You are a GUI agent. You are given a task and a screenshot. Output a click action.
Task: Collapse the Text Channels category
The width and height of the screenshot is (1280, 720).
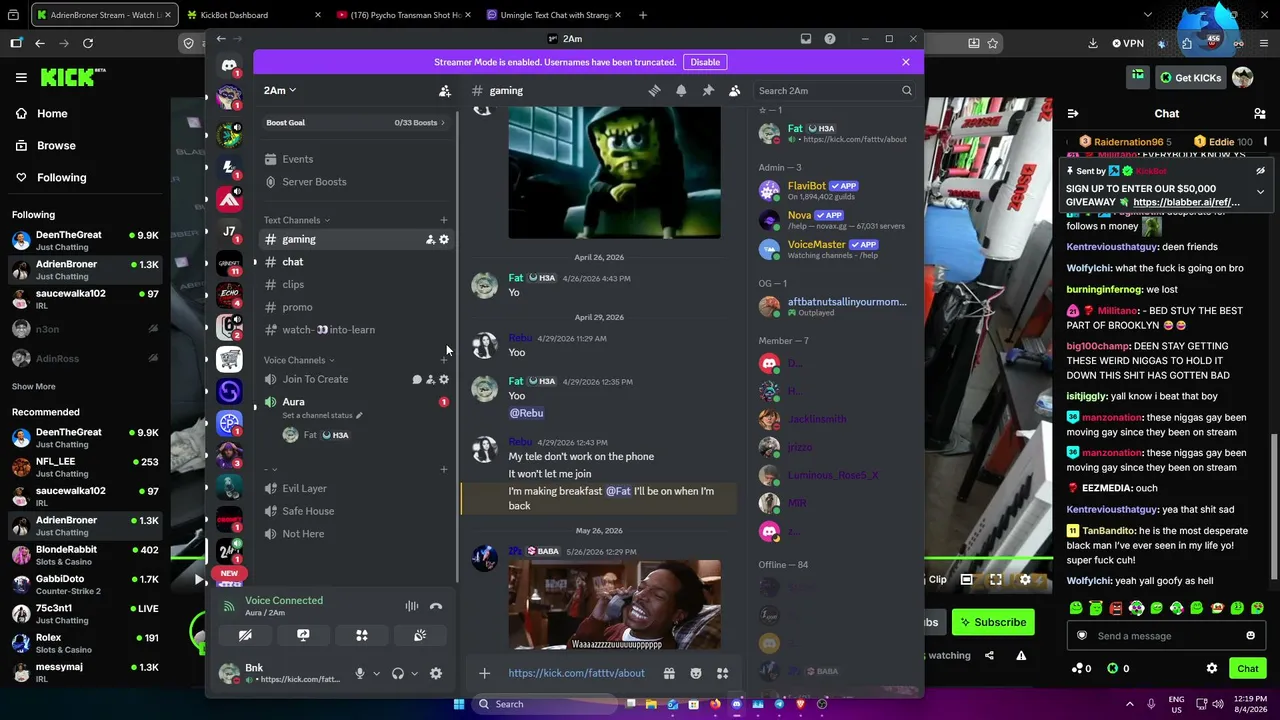[x=297, y=220]
